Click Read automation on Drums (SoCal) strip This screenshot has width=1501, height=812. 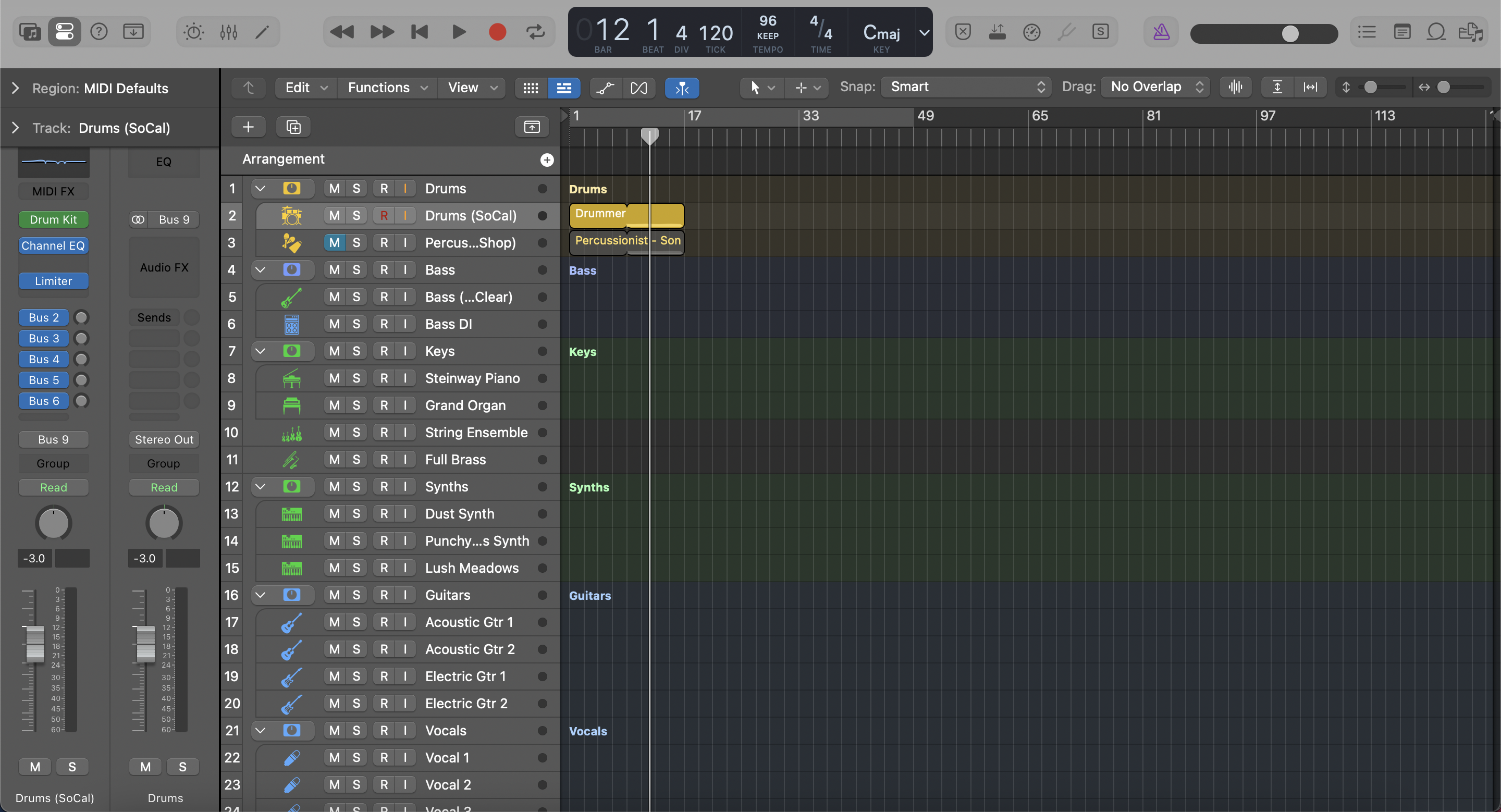[54, 487]
